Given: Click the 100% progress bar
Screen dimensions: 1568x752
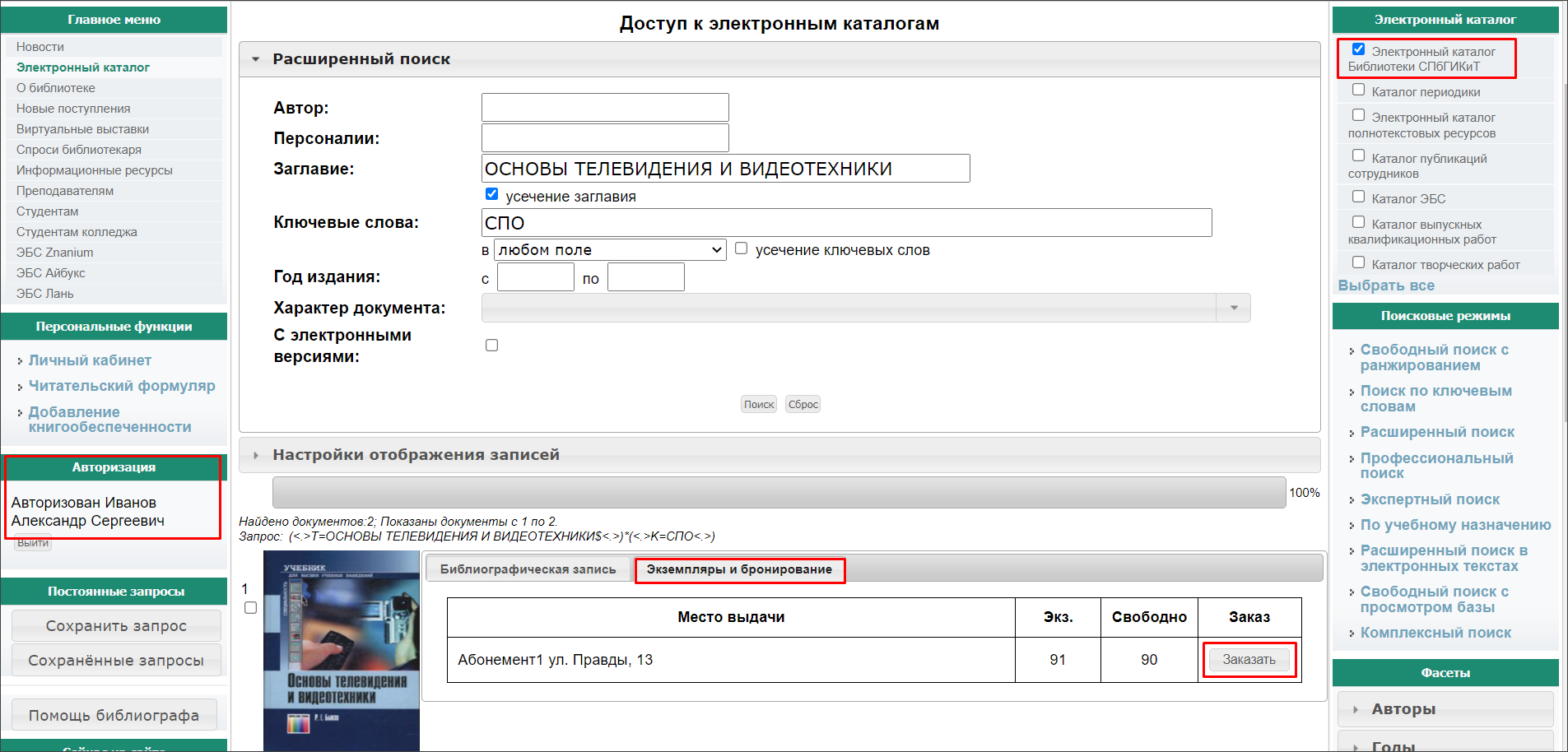Looking at the screenshot, I should pyautogui.click(x=779, y=493).
